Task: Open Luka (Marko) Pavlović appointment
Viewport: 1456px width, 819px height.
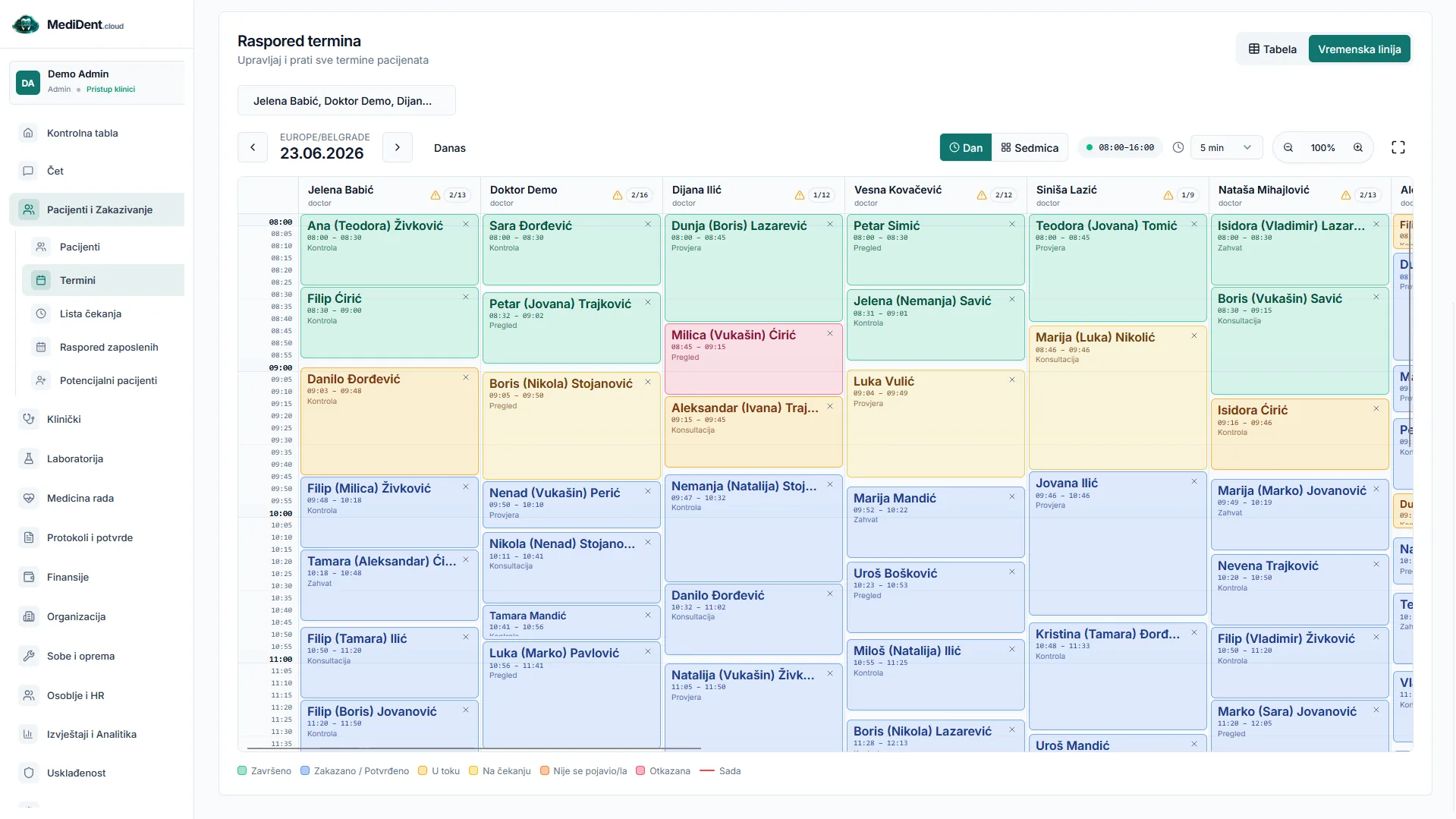Action: click(571, 695)
